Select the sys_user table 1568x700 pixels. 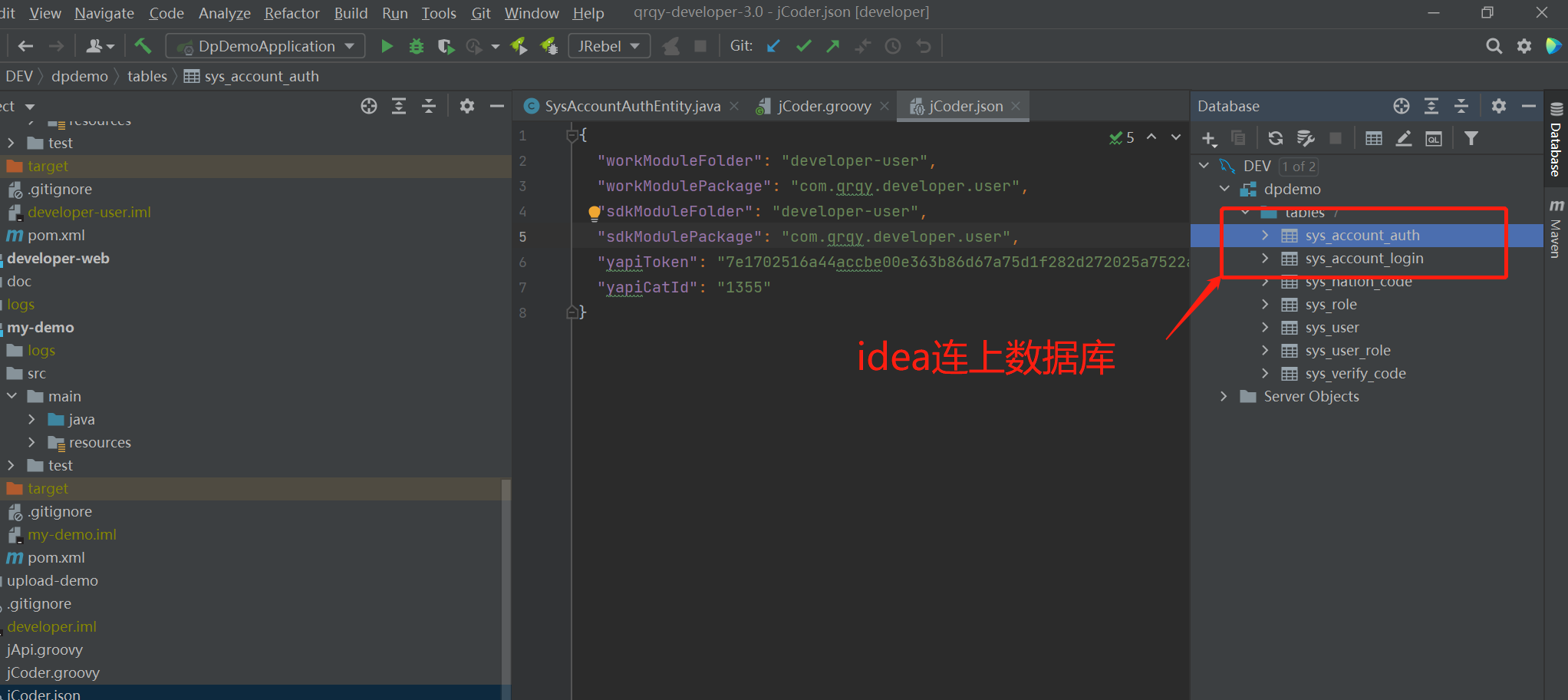[1332, 328]
